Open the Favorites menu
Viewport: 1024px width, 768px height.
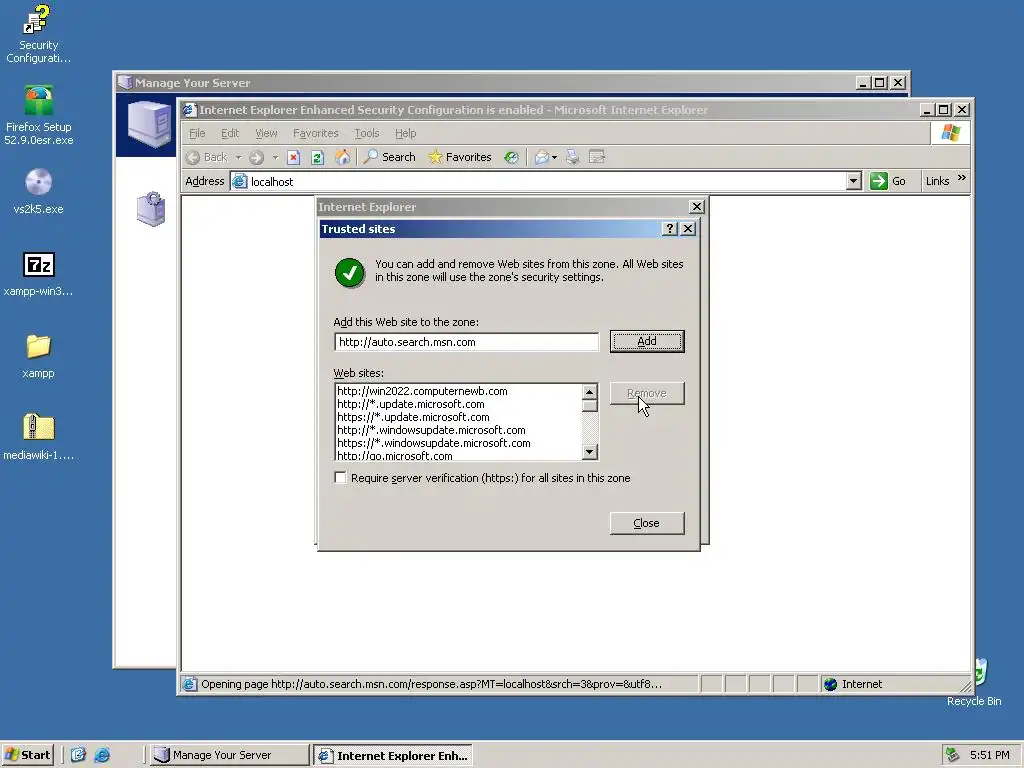(315, 133)
